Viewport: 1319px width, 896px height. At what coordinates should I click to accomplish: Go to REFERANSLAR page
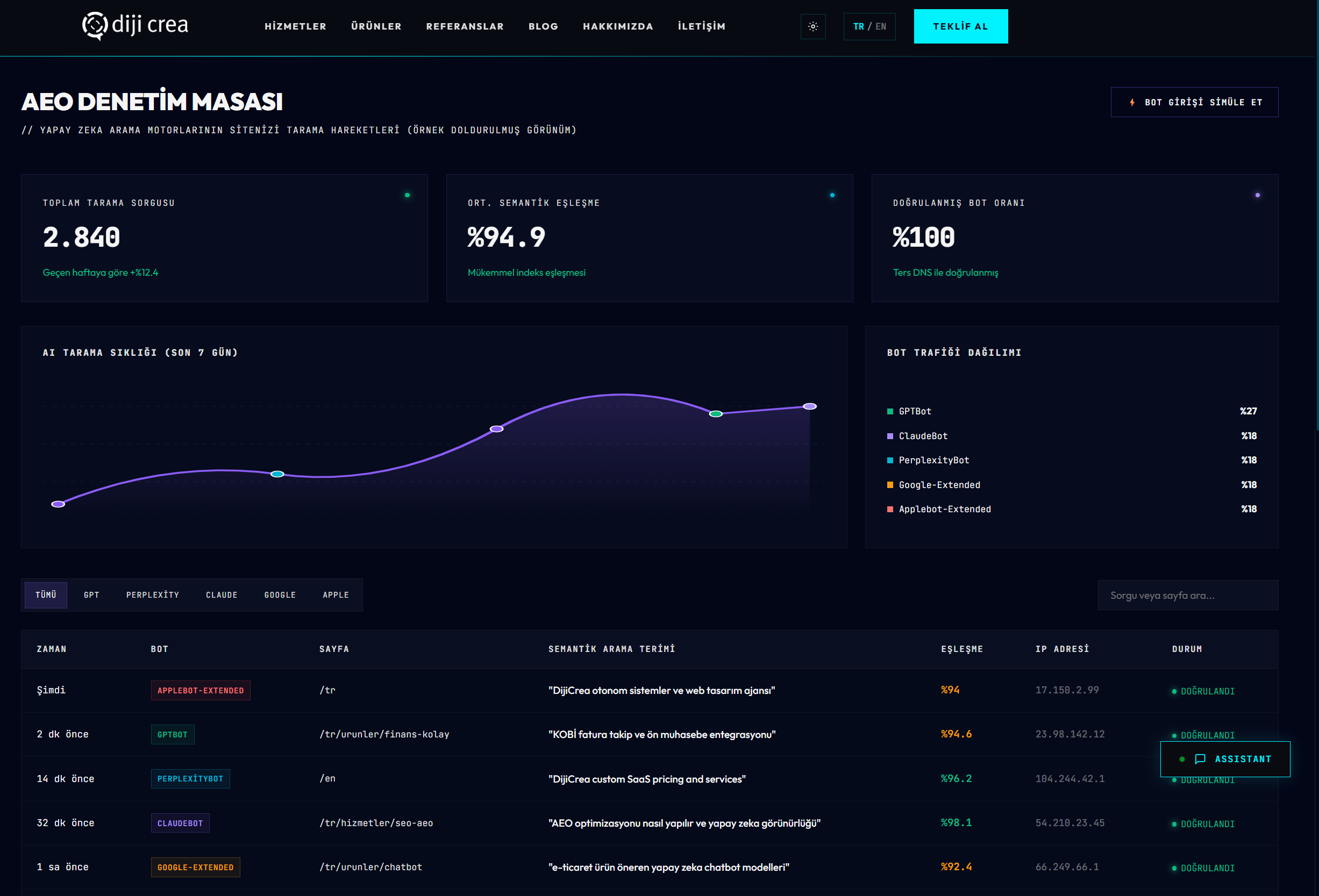tap(465, 27)
